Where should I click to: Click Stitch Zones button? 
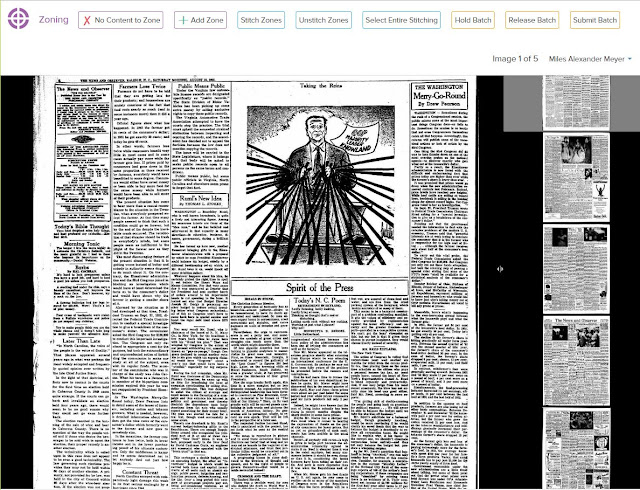click(x=261, y=20)
